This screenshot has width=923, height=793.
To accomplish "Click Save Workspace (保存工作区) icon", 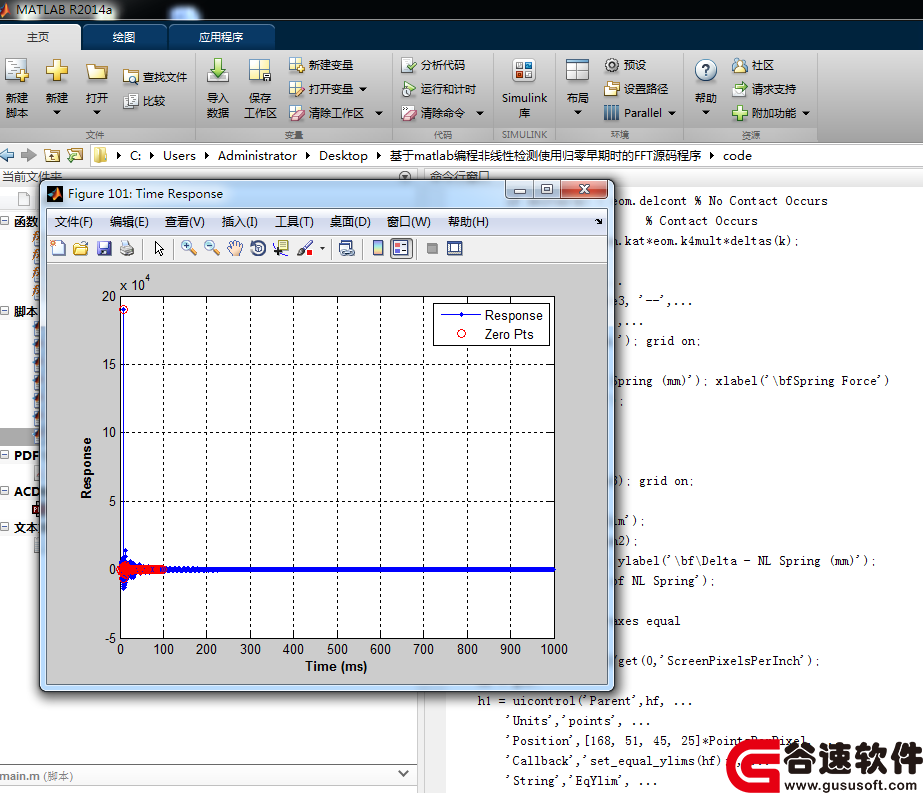I will tap(260, 71).
